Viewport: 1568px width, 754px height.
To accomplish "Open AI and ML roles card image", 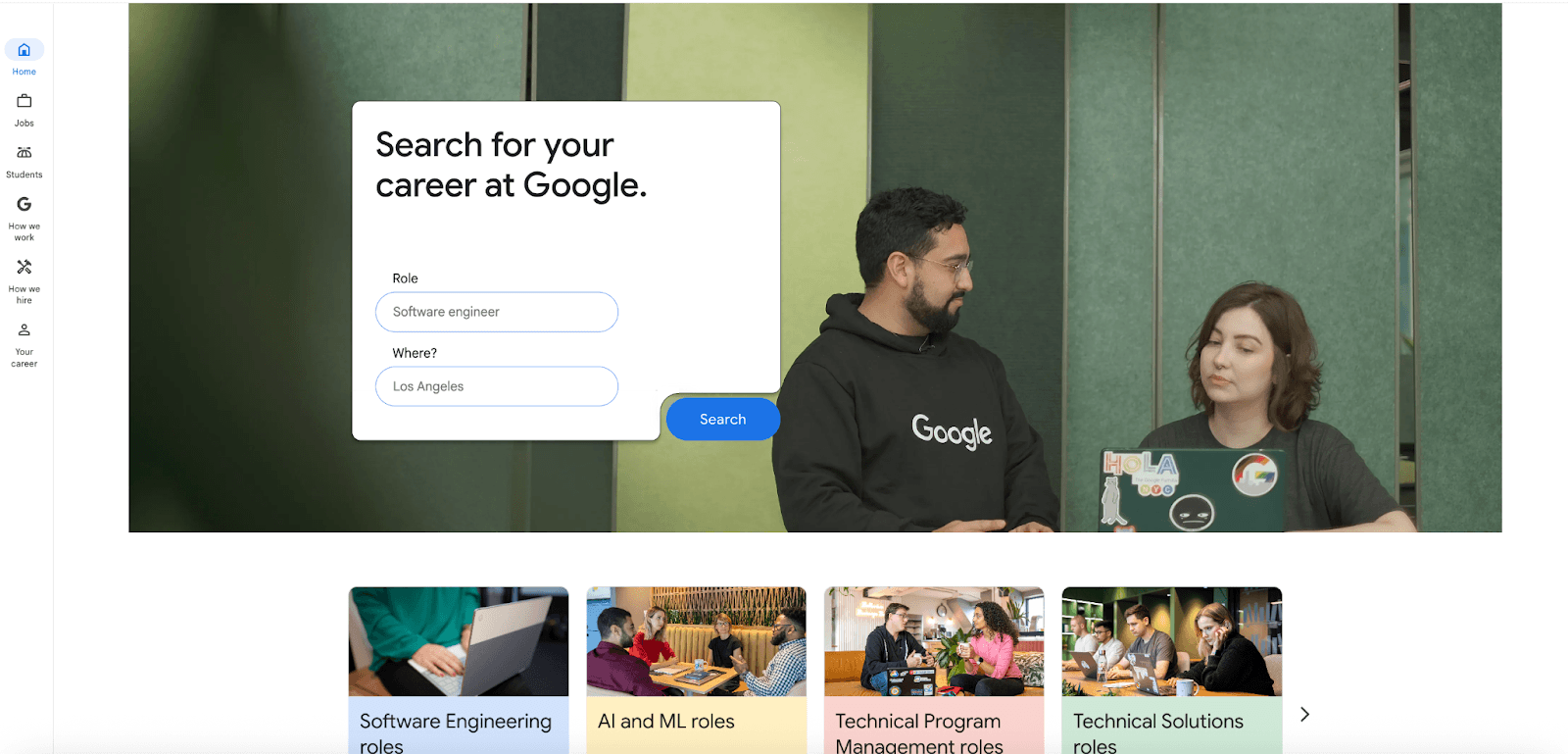I will 697,641.
